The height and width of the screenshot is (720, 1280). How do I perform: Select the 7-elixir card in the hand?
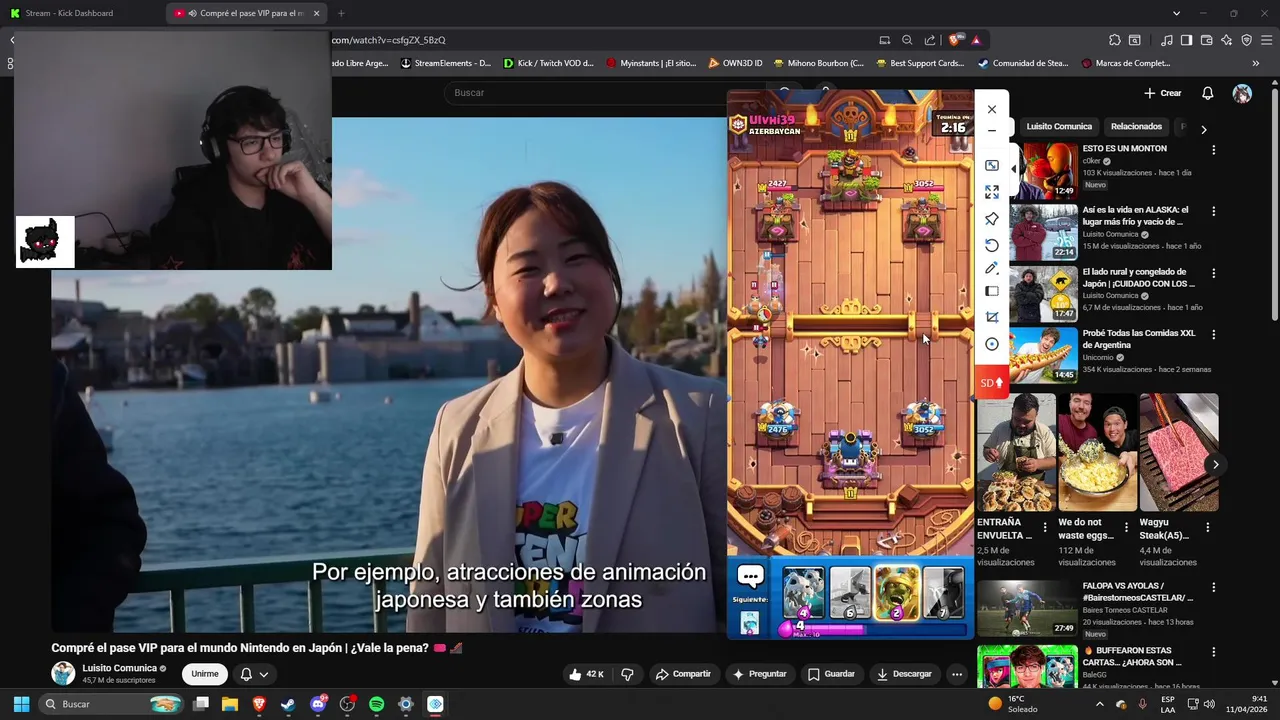[x=943, y=593]
